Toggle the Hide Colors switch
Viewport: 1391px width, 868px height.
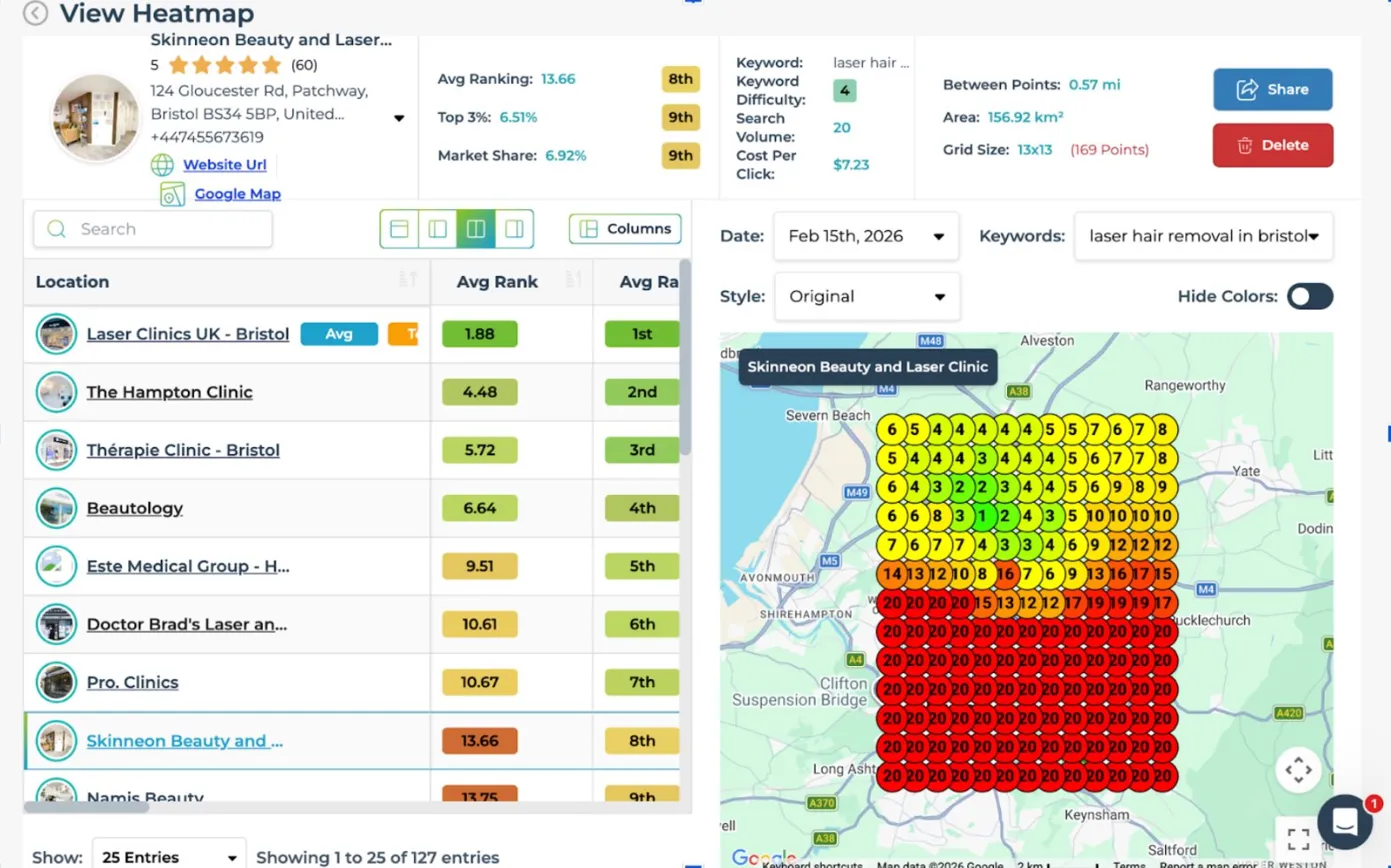pos(1309,296)
